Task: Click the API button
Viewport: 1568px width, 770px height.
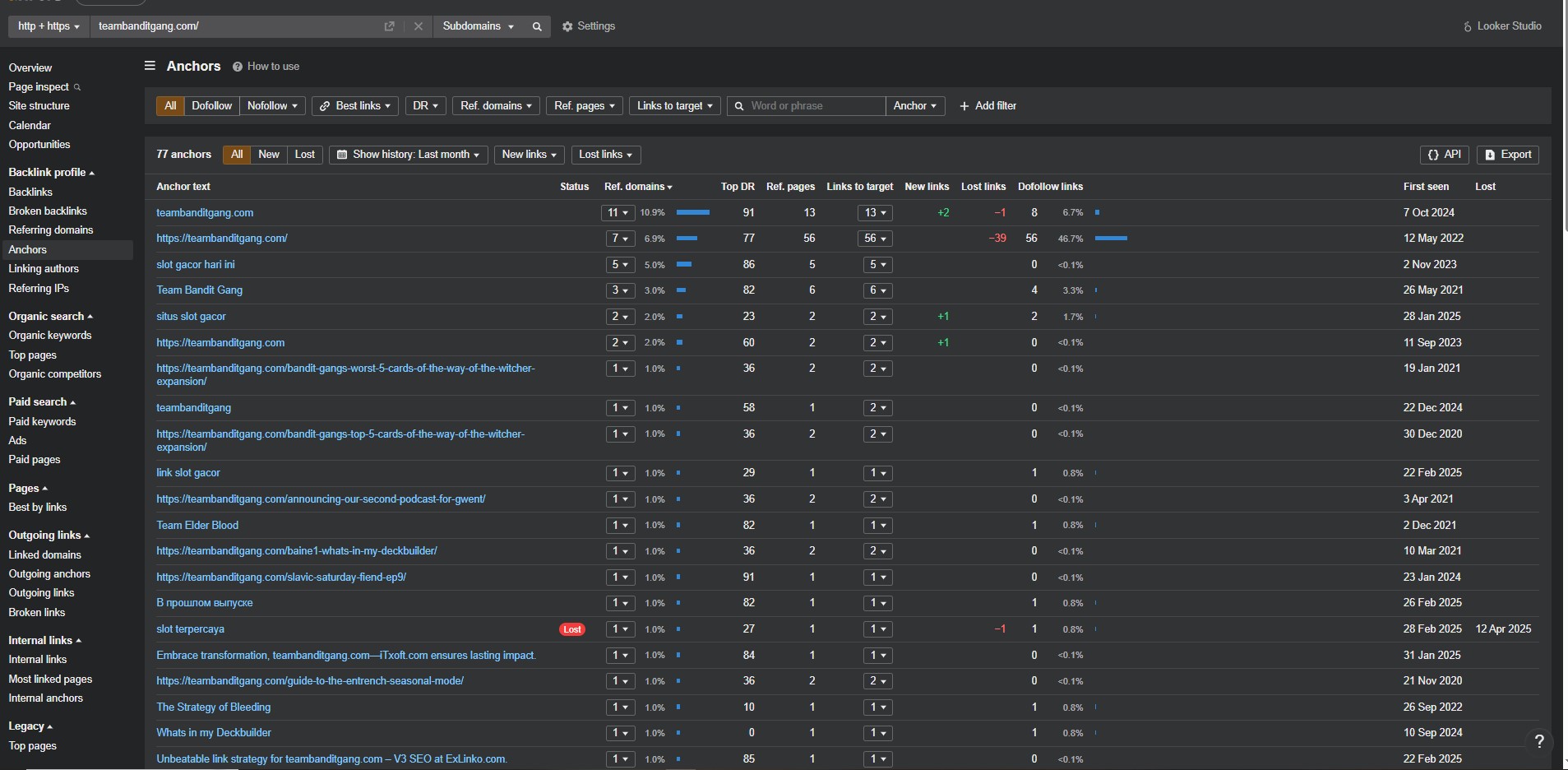Action: click(x=1445, y=155)
